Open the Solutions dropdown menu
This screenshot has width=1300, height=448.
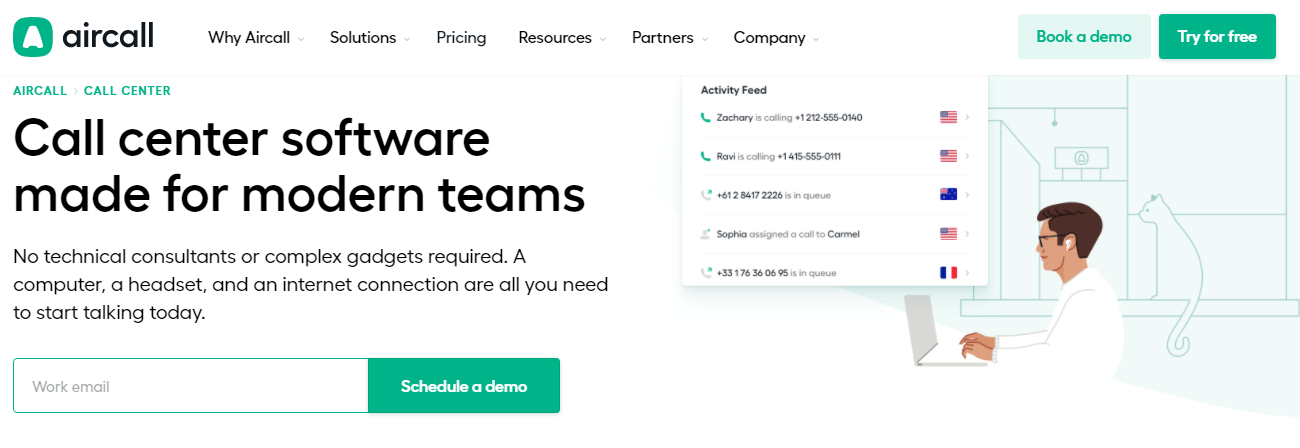tap(370, 38)
